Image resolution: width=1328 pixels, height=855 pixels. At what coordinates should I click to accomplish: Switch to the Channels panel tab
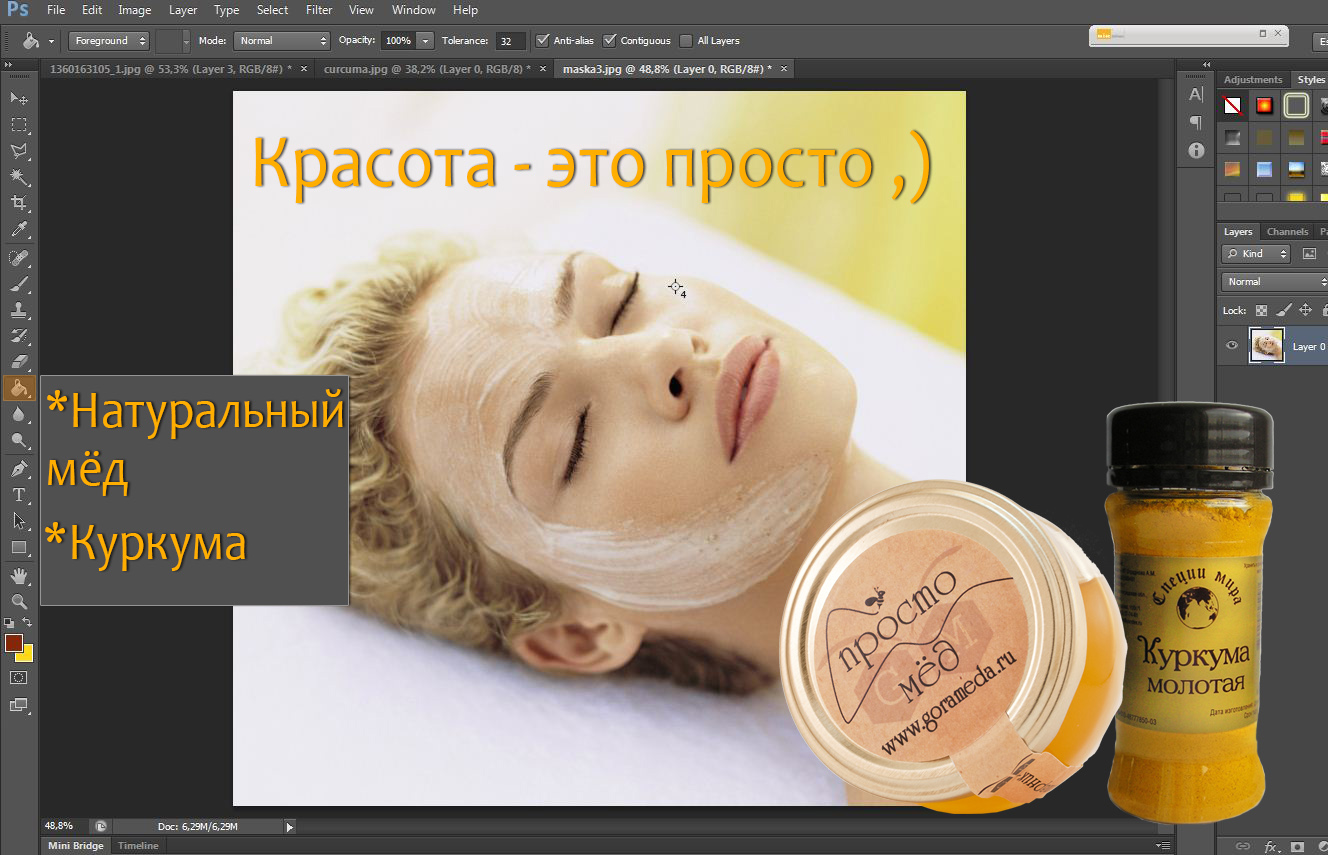(1287, 231)
